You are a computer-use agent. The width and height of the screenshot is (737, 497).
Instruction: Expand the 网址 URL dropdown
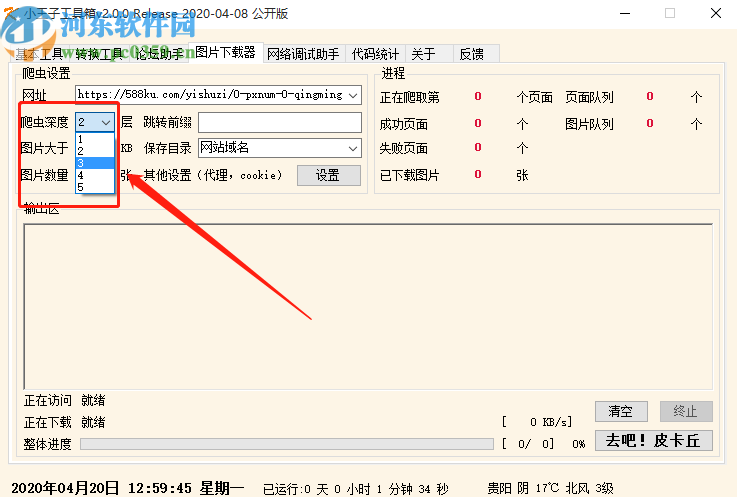click(x=353, y=95)
